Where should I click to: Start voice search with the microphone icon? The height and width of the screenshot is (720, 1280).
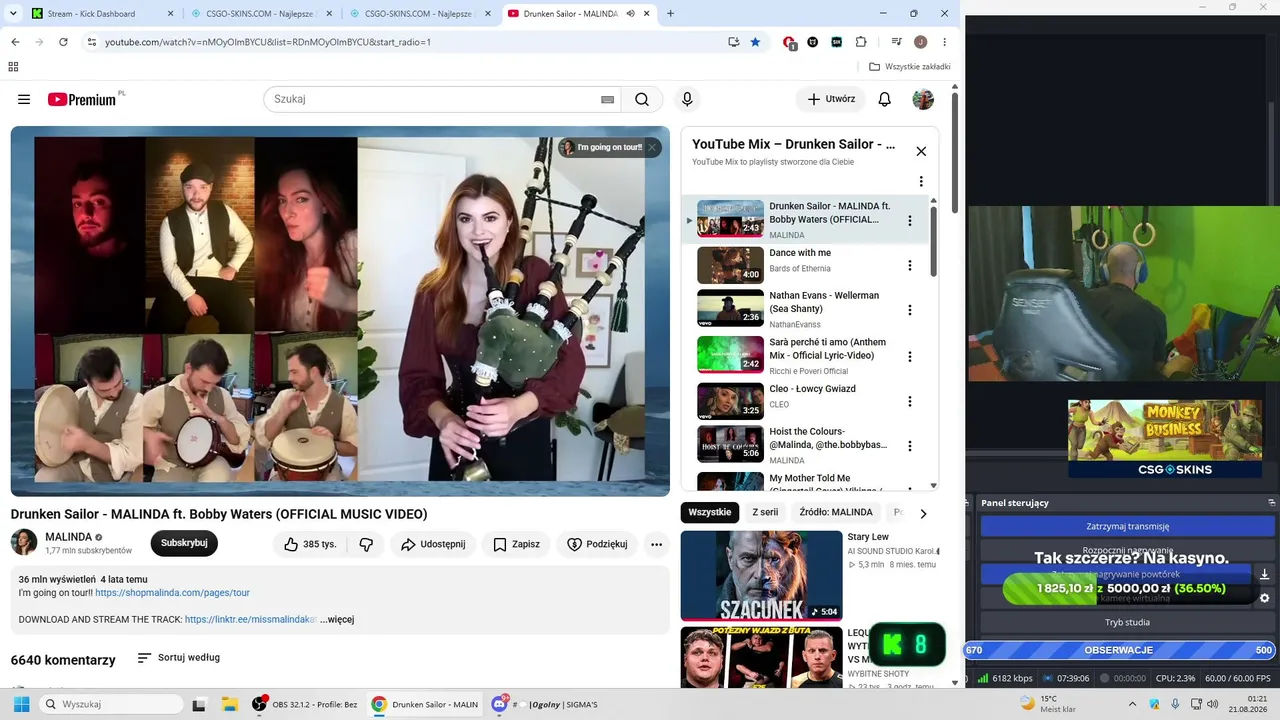click(687, 99)
